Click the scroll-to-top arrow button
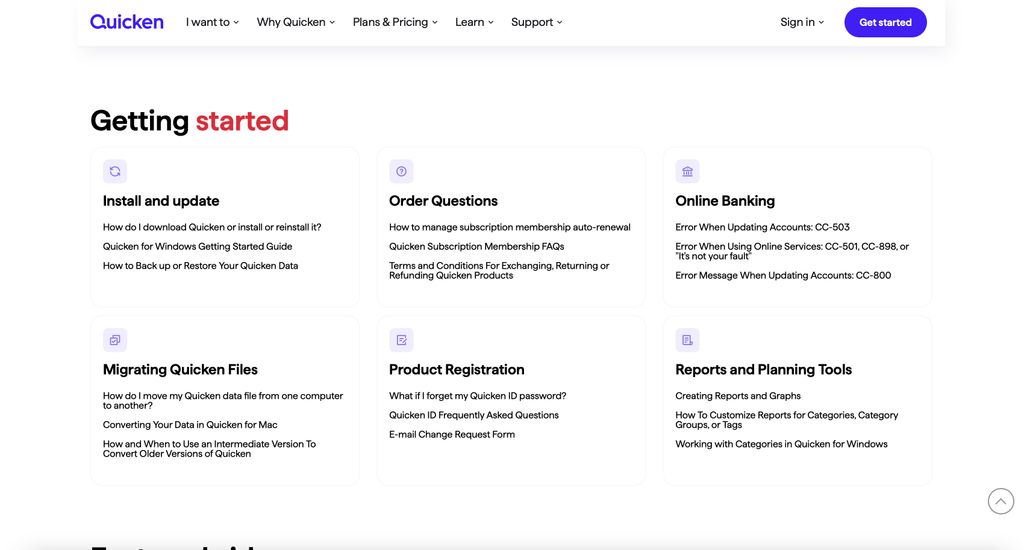Screen dimensions: 1024x550 [1000, 501]
